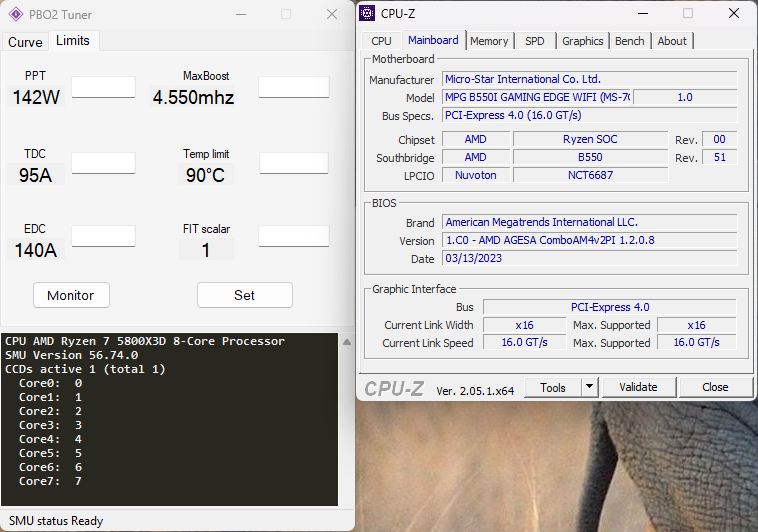Go to the Graphics tab in CPU-Z

[x=583, y=41]
